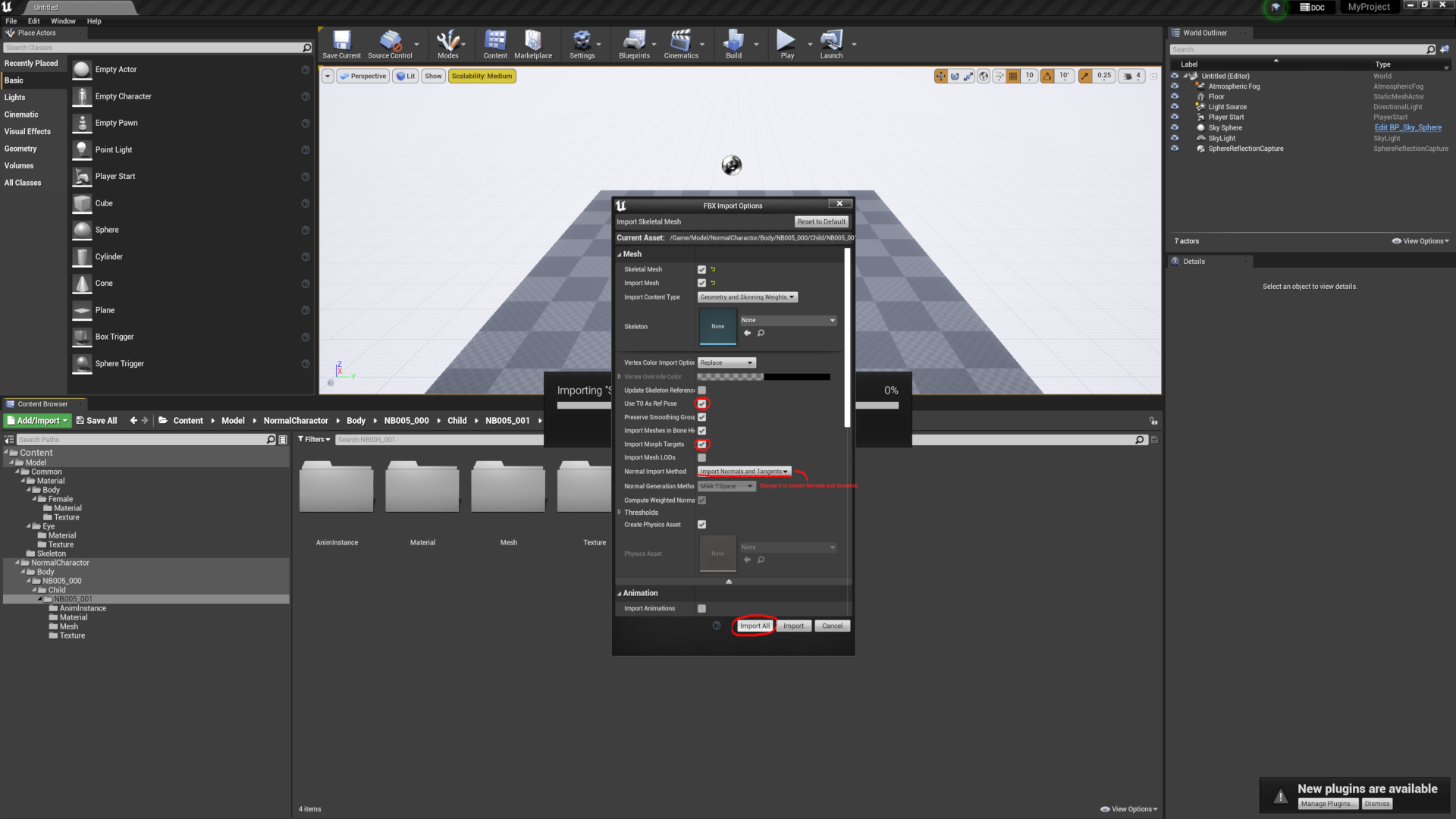The image size is (1456, 819).
Task: Toggle viewport grid snapping icon
Action: point(1013,76)
